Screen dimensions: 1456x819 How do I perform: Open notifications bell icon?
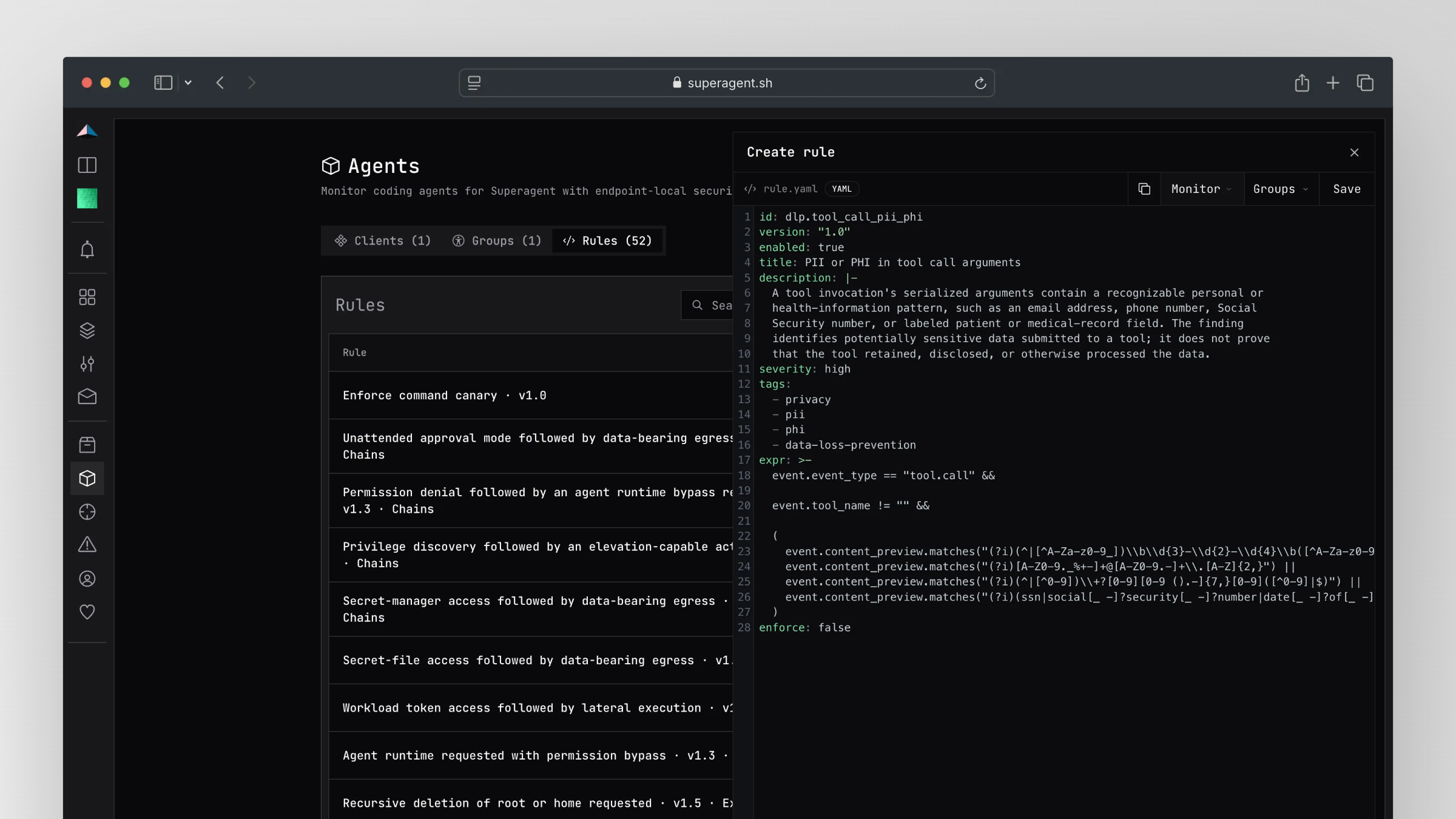tap(87, 249)
